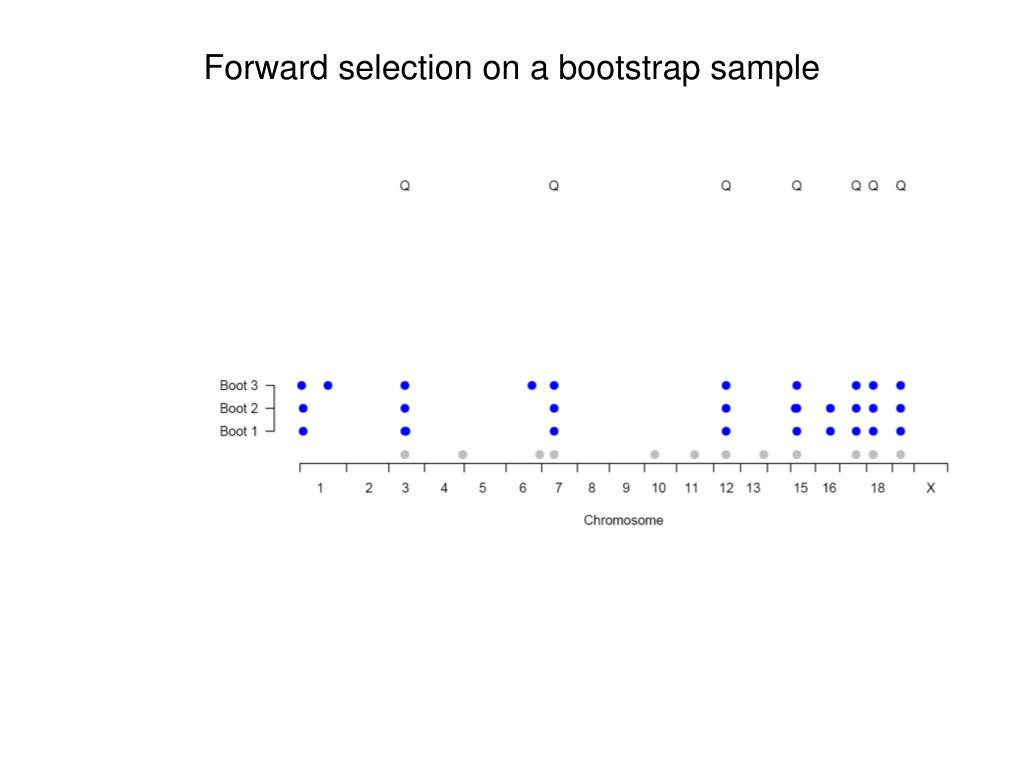Select the Boot 3 dot on chromosome 6
This screenshot has height=768, width=1024.
[x=532, y=385]
